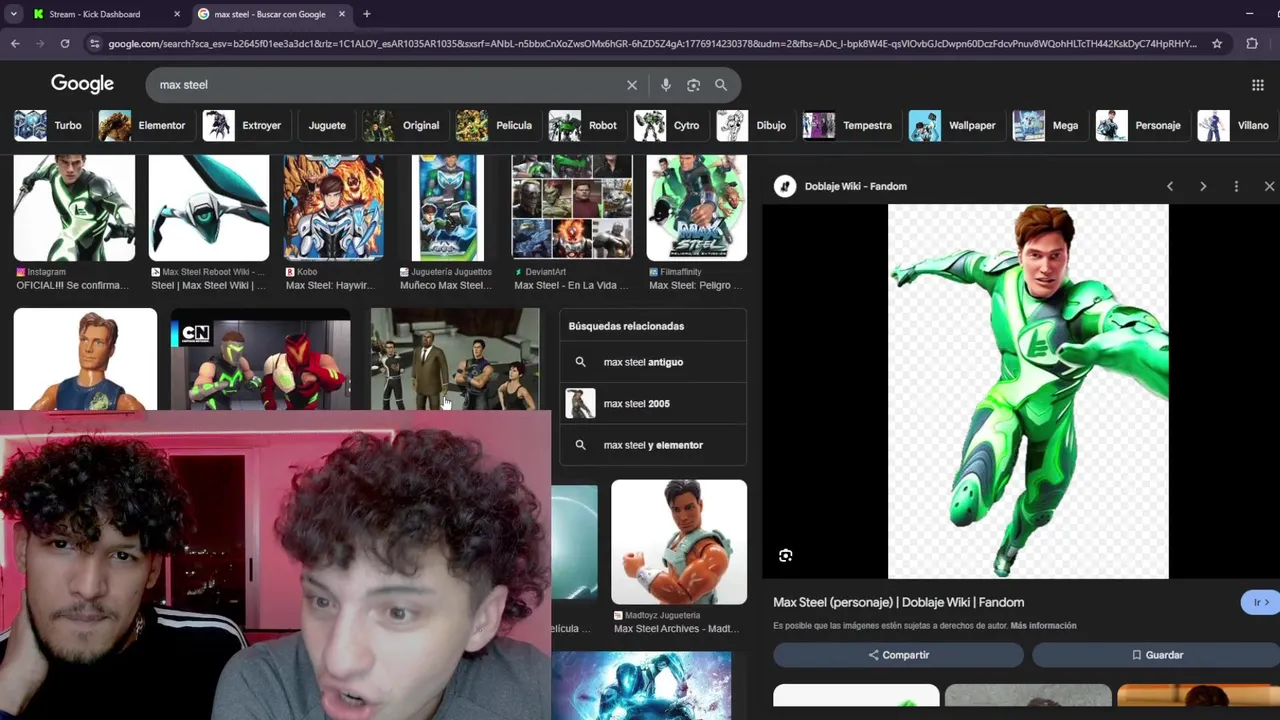Viewport: 1280px width, 720px height.
Task: Open the Doblaje Wiki - Fandom source link
Action: 855,186
